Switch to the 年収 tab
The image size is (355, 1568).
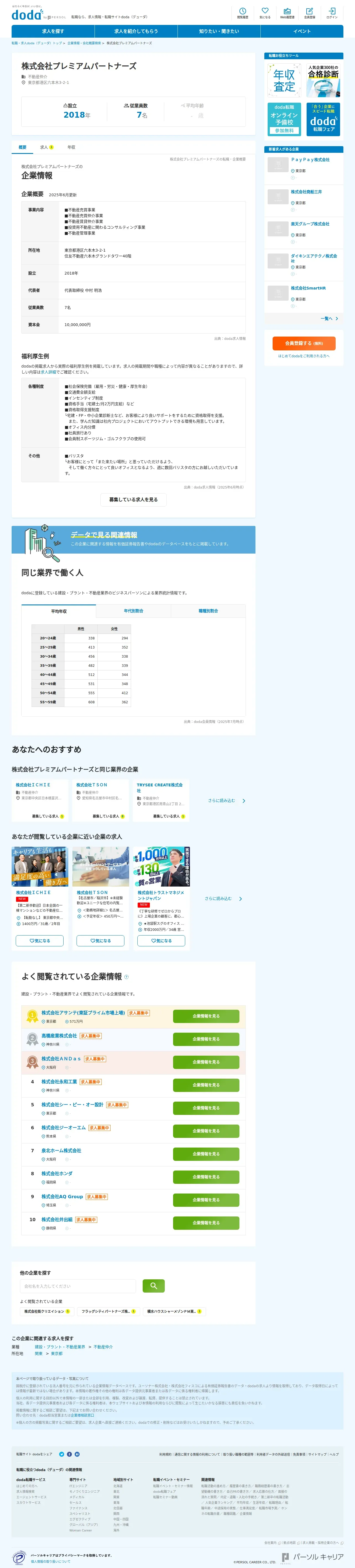coord(71,147)
